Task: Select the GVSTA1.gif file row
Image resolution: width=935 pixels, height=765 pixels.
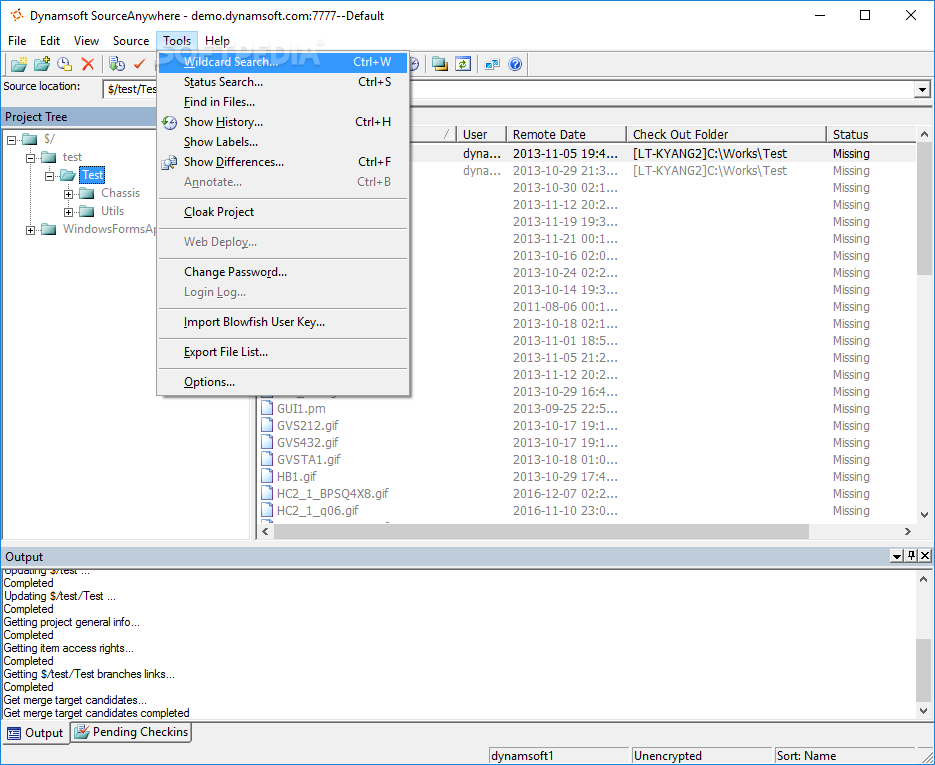Action: (x=587, y=460)
